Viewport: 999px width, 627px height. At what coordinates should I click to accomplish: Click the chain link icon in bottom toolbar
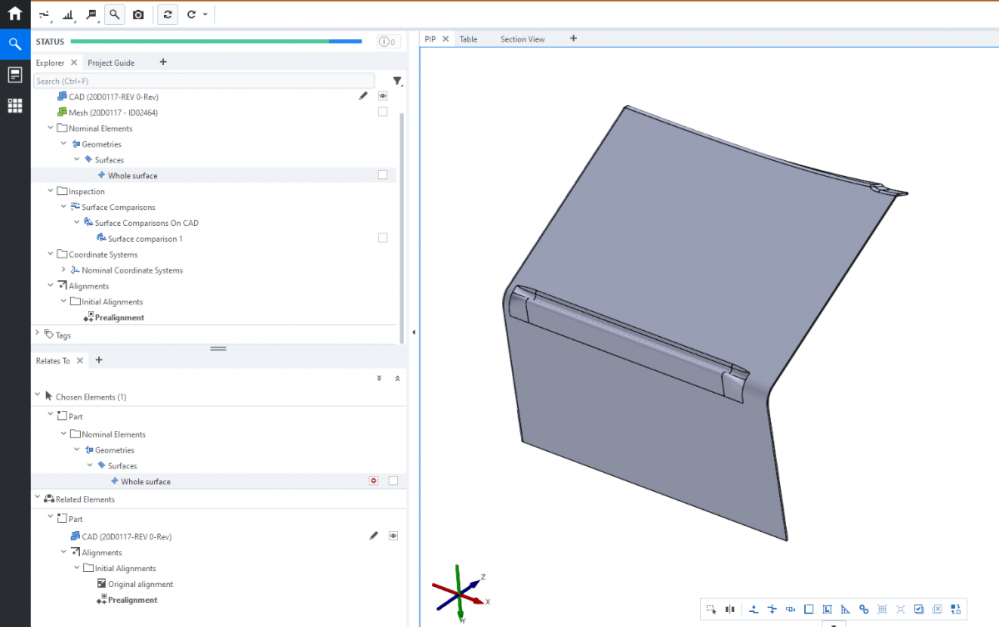tap(863, 609)
